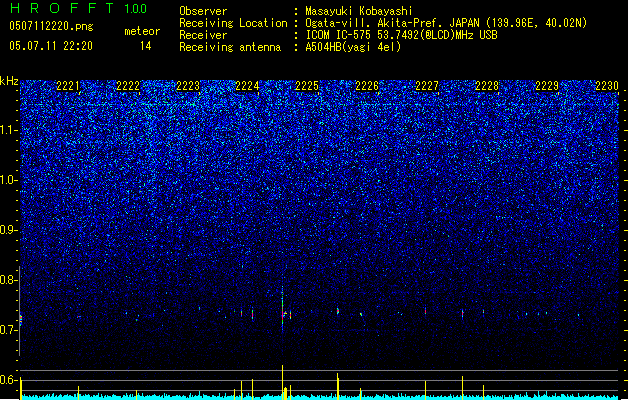This screenshot has height=400, width=629.
Task: Click the tallest yellow intensity spike
Action: [x=282, y=382]
